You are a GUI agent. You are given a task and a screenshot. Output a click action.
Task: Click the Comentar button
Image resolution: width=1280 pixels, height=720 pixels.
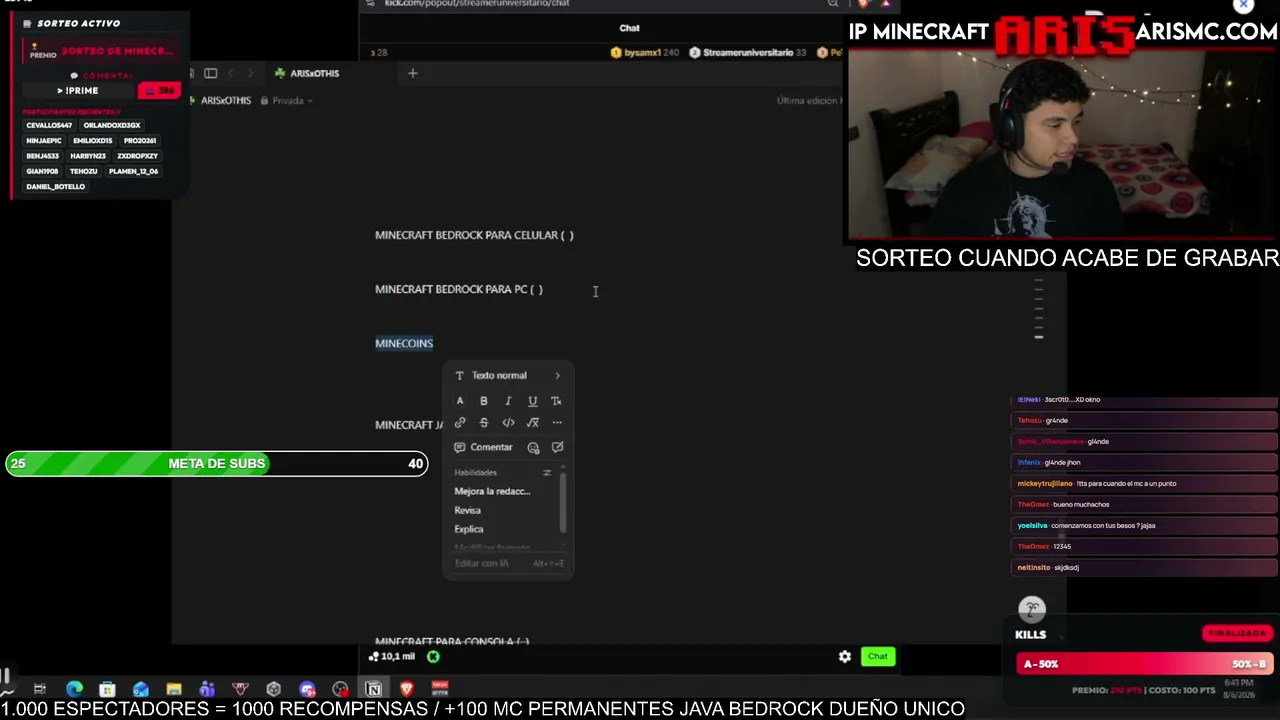coord(483,448)
